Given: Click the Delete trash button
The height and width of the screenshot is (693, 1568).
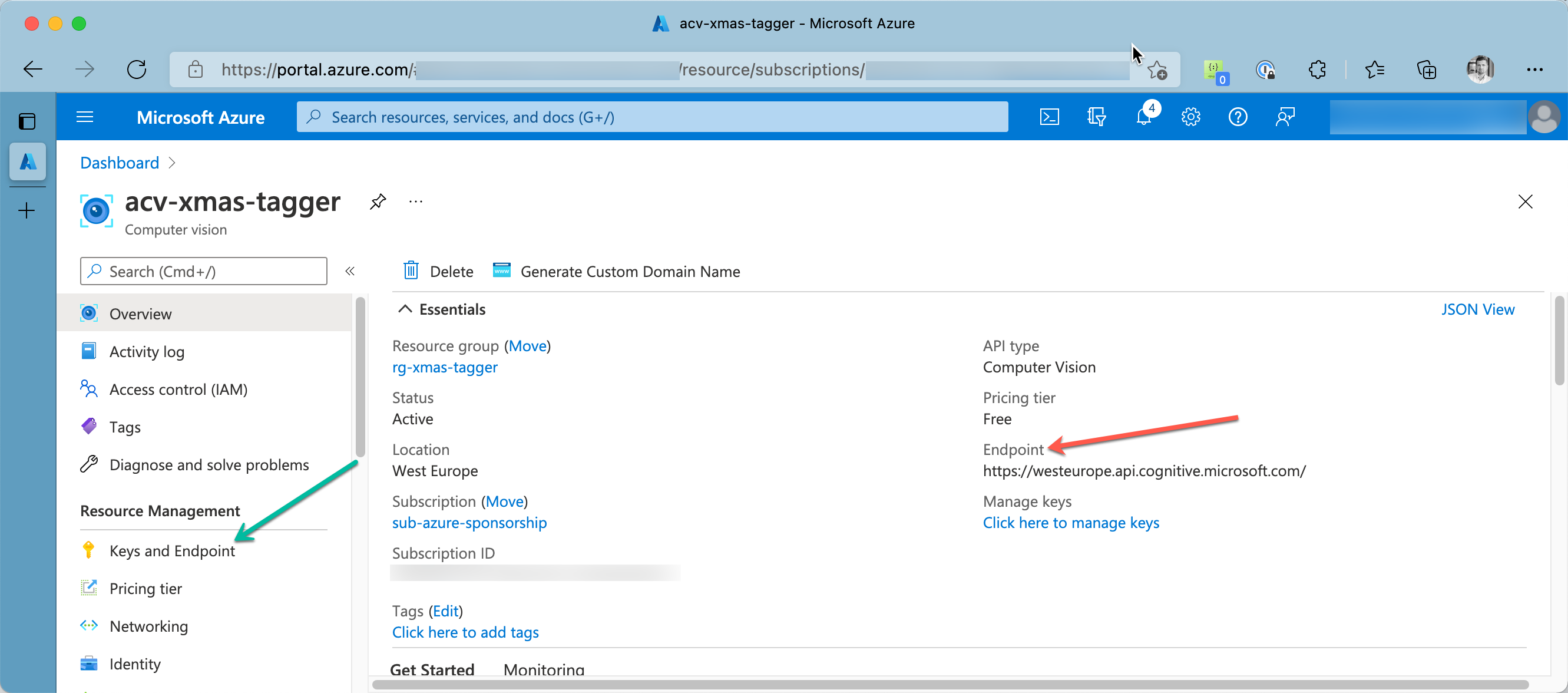Looking at the screenshot, I should pyautogui.click(x=438, y=271).
